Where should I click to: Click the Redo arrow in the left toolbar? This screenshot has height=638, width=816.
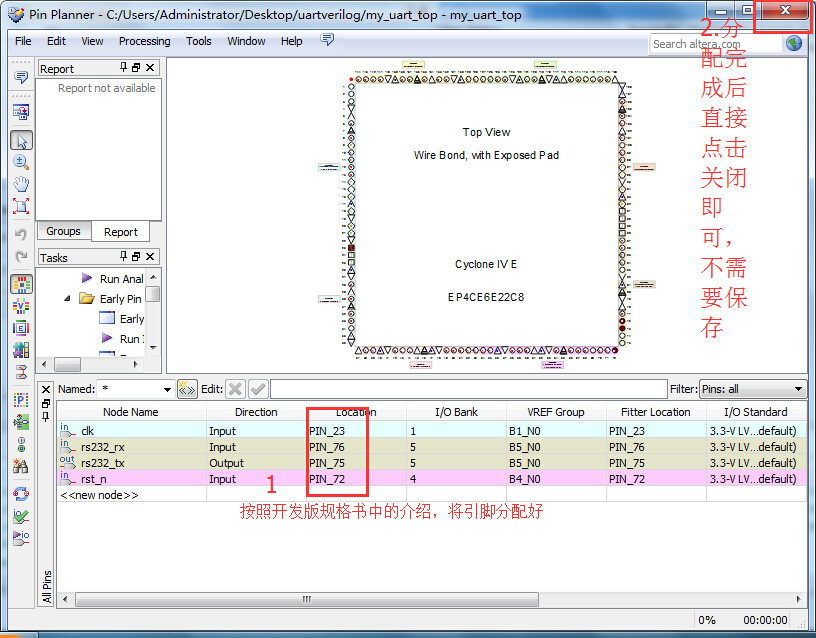pos(21,256)
